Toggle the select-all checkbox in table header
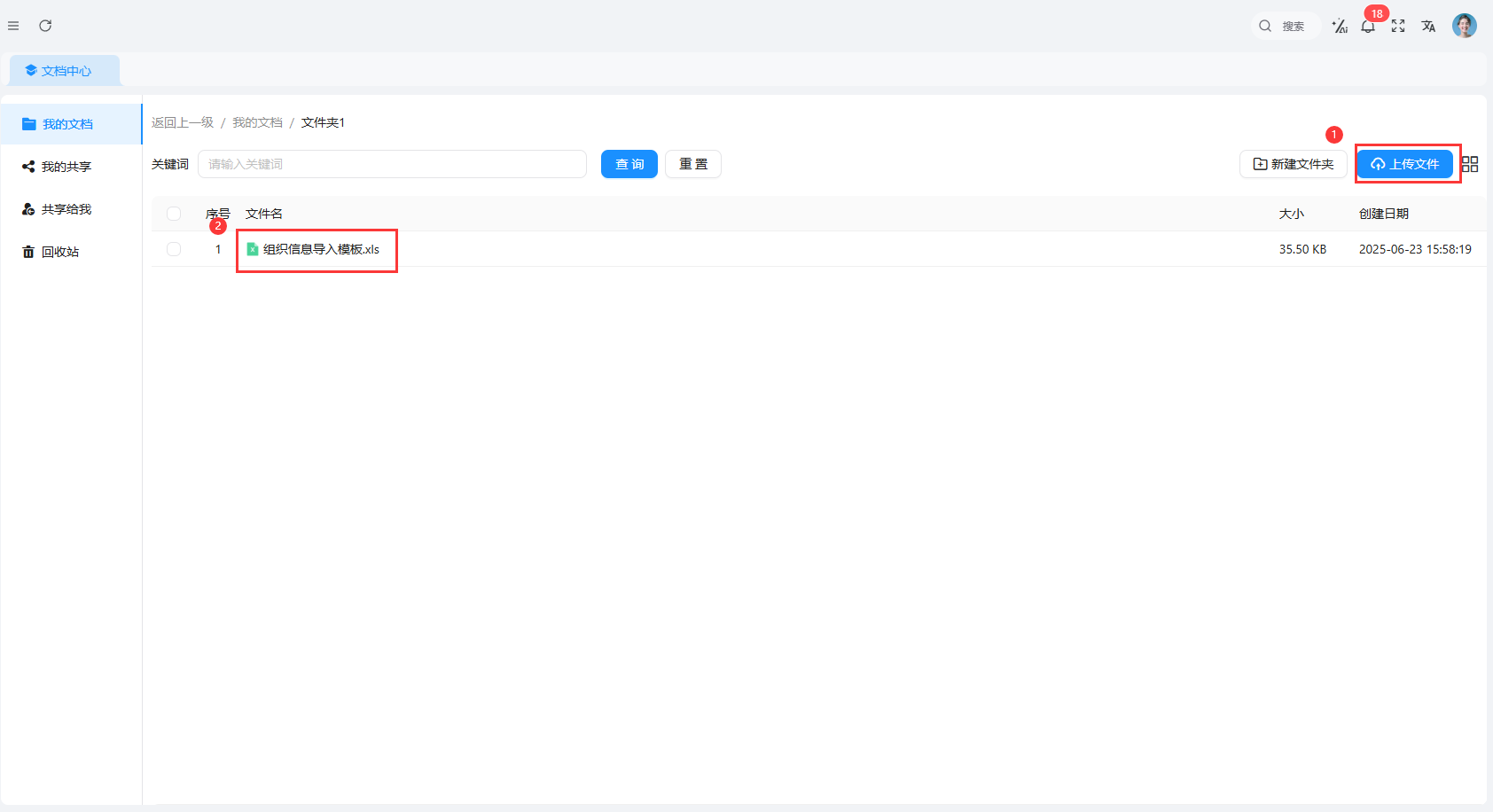 click(174, 214)
